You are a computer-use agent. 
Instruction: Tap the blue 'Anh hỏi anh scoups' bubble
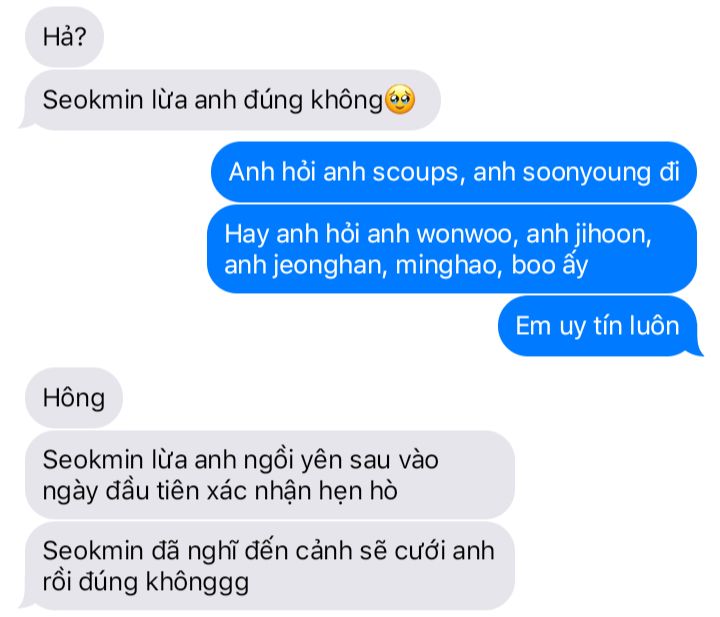click(454, 172)
